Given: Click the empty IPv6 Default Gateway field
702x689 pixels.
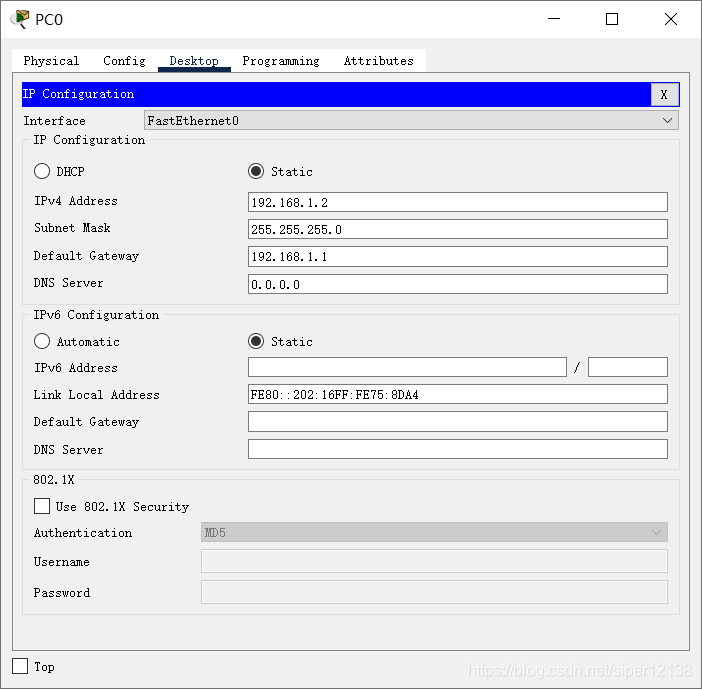Looking at the screenshot, I should coord(458,422).
